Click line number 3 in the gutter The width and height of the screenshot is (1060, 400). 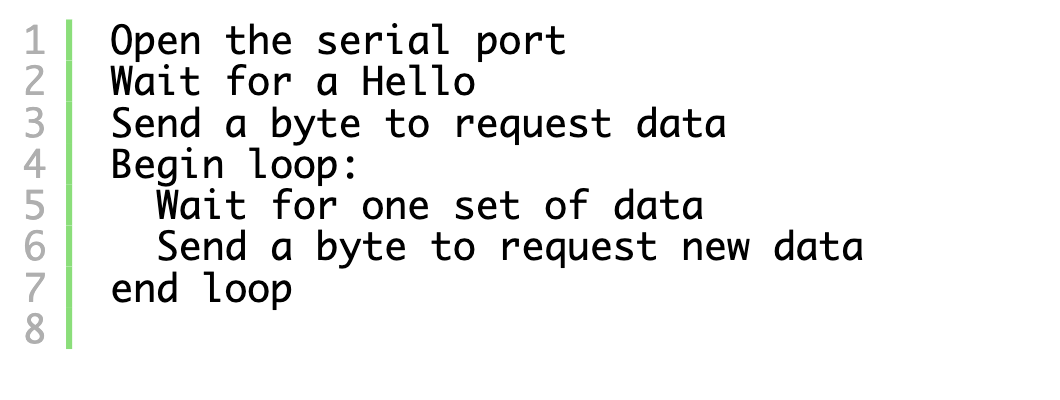tap(34, 123)
